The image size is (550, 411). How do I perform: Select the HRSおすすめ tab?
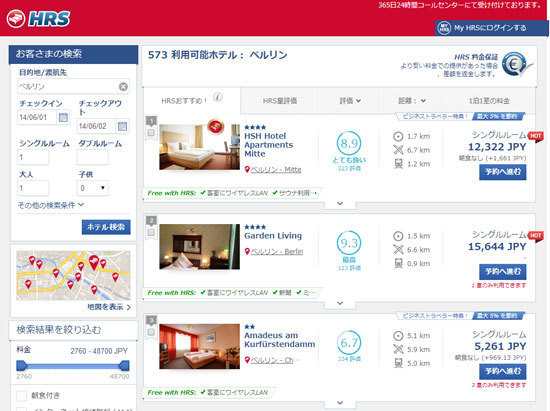tap(192, 101)
